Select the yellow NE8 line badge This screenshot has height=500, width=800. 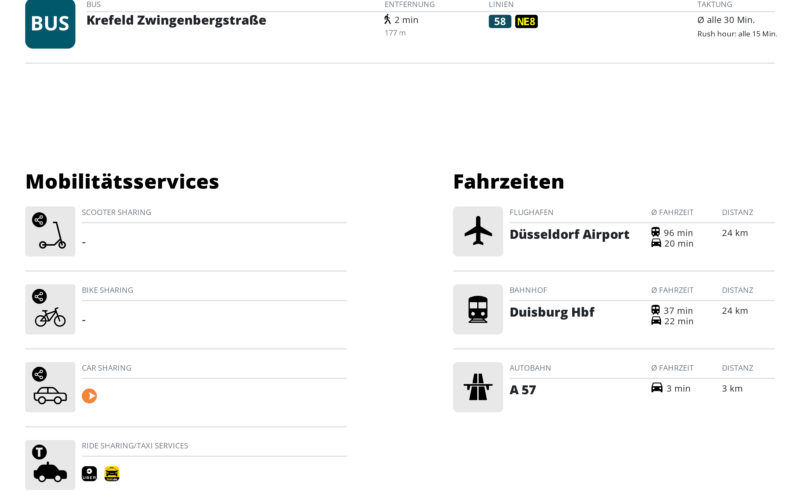(526, 21)
